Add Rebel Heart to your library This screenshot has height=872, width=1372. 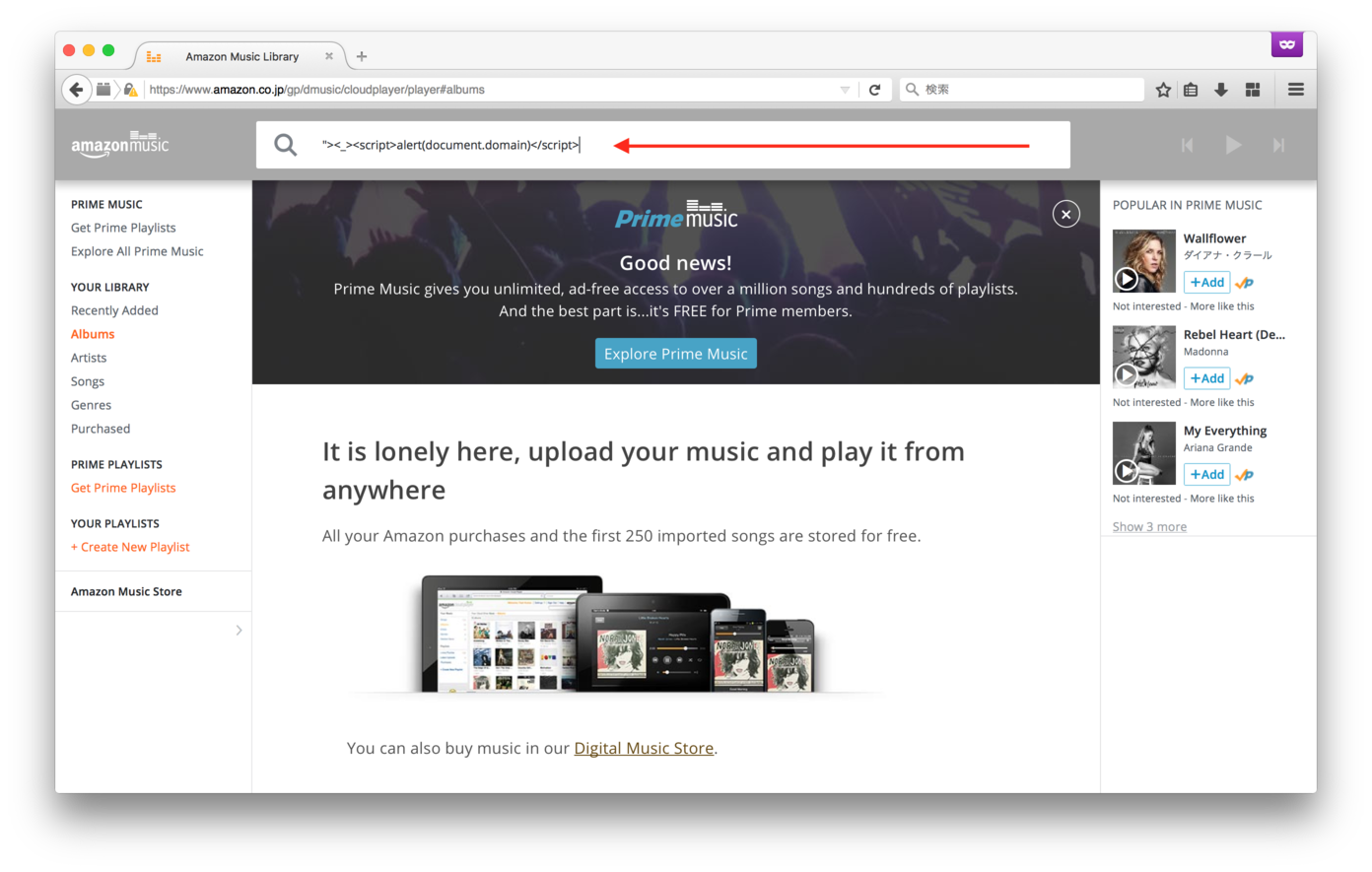[1206, 378]
